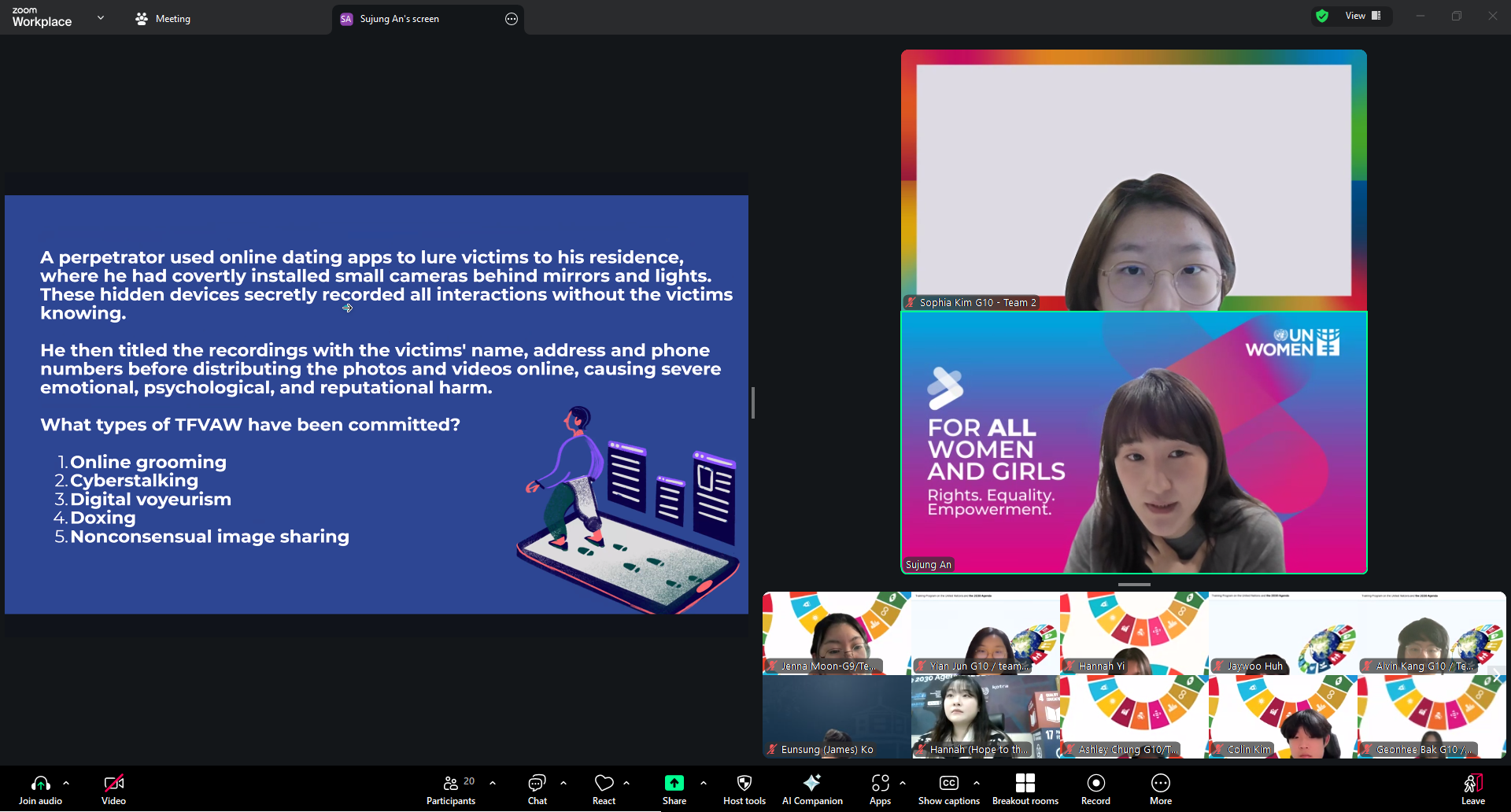
Task: Open Host tools shield icon
Action: 744,783
